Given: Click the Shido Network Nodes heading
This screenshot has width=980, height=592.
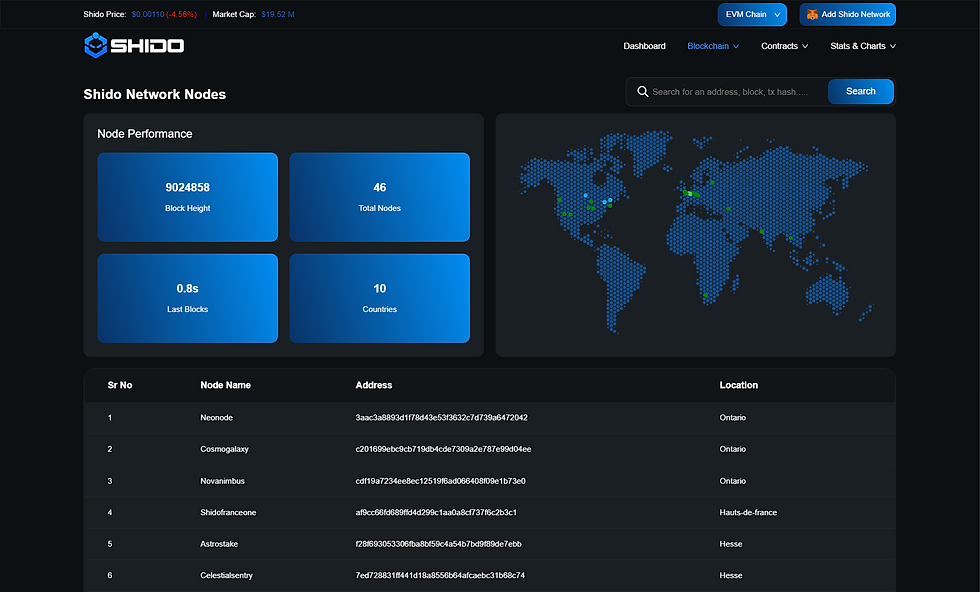Looking at the screenshot, I should (155, 94).
